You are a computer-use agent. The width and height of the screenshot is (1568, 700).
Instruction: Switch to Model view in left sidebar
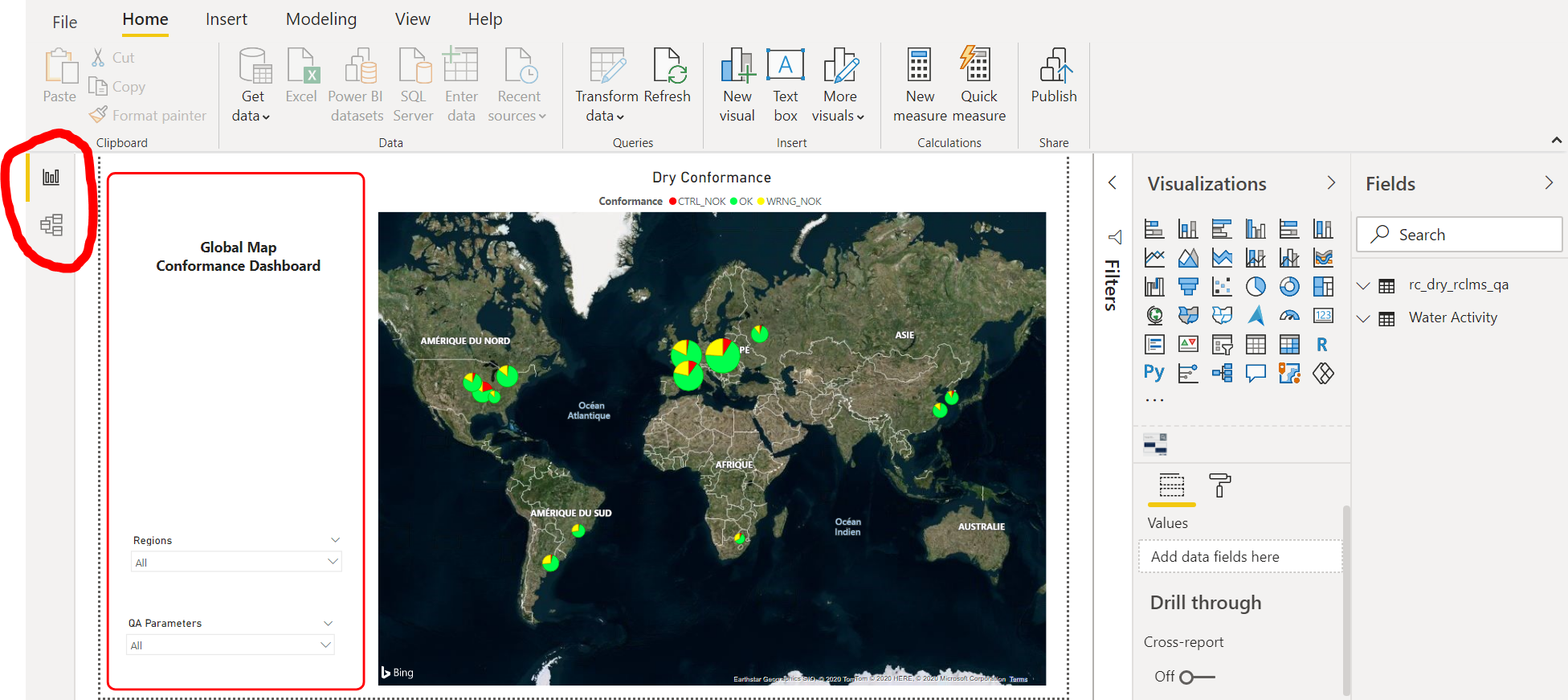[51, 225]
